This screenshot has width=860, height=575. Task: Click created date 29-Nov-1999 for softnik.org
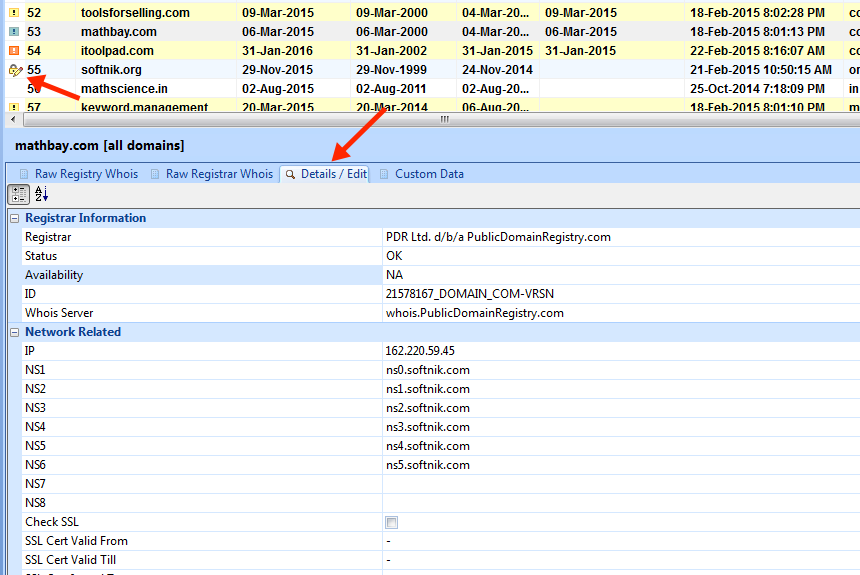(392, 70)
